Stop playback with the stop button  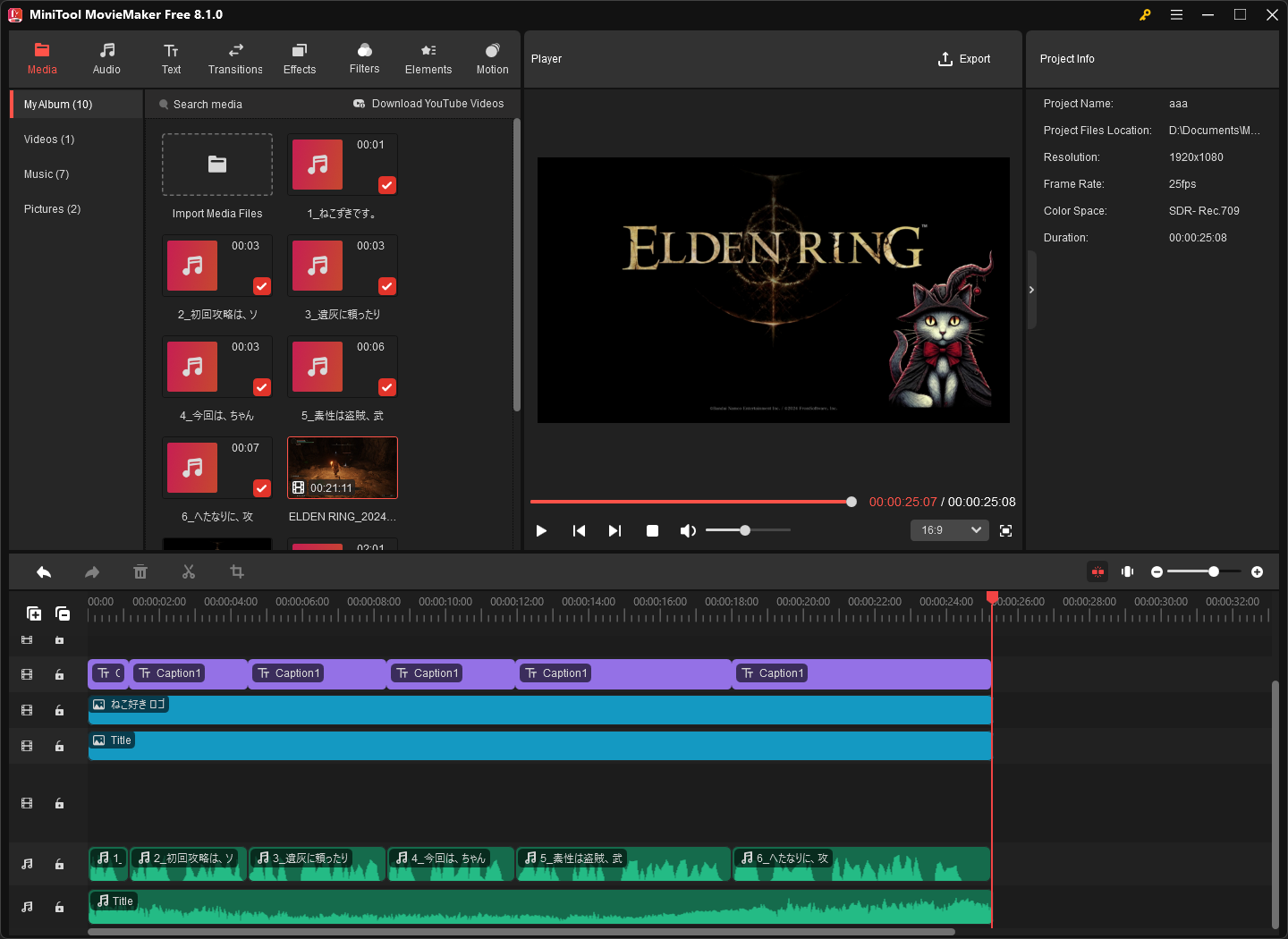click(652, 531)
